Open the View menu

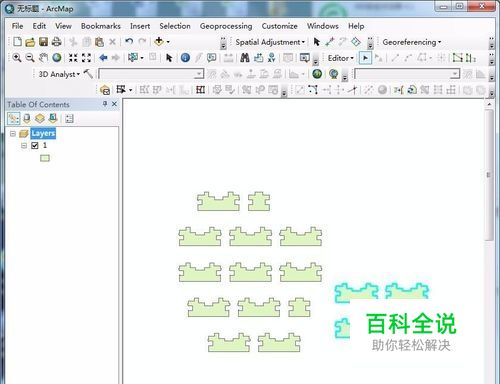tap(63, 26)
